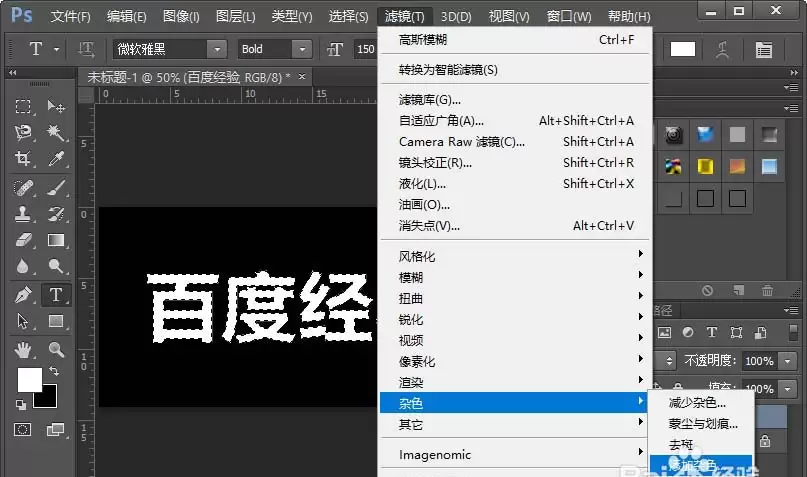This screenshot has height=477, width=807.
Task: Select the Pen tool
Action: 23,295
